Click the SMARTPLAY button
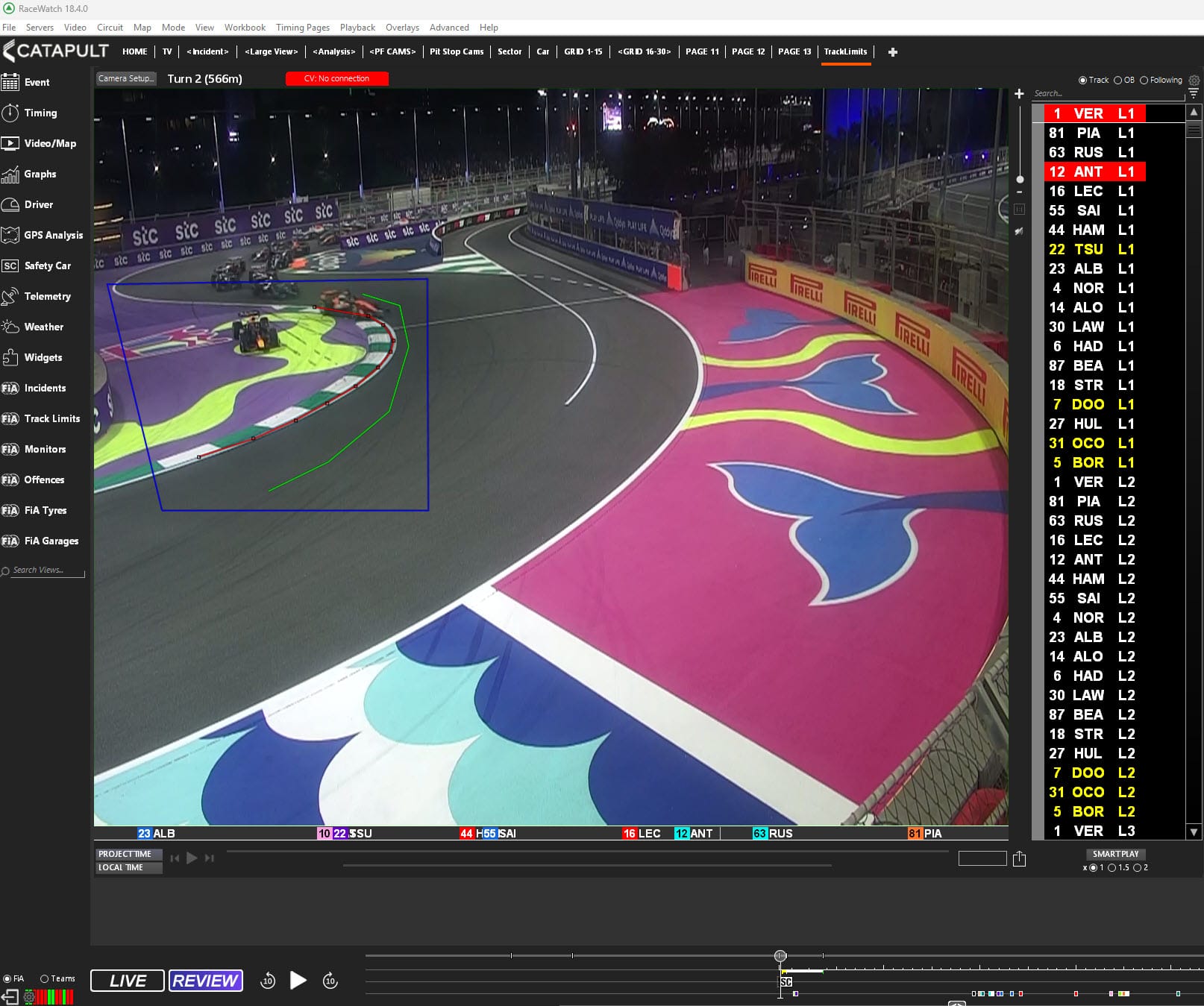Screen dimensions: 1204x1006 (x=1115, y=854)
